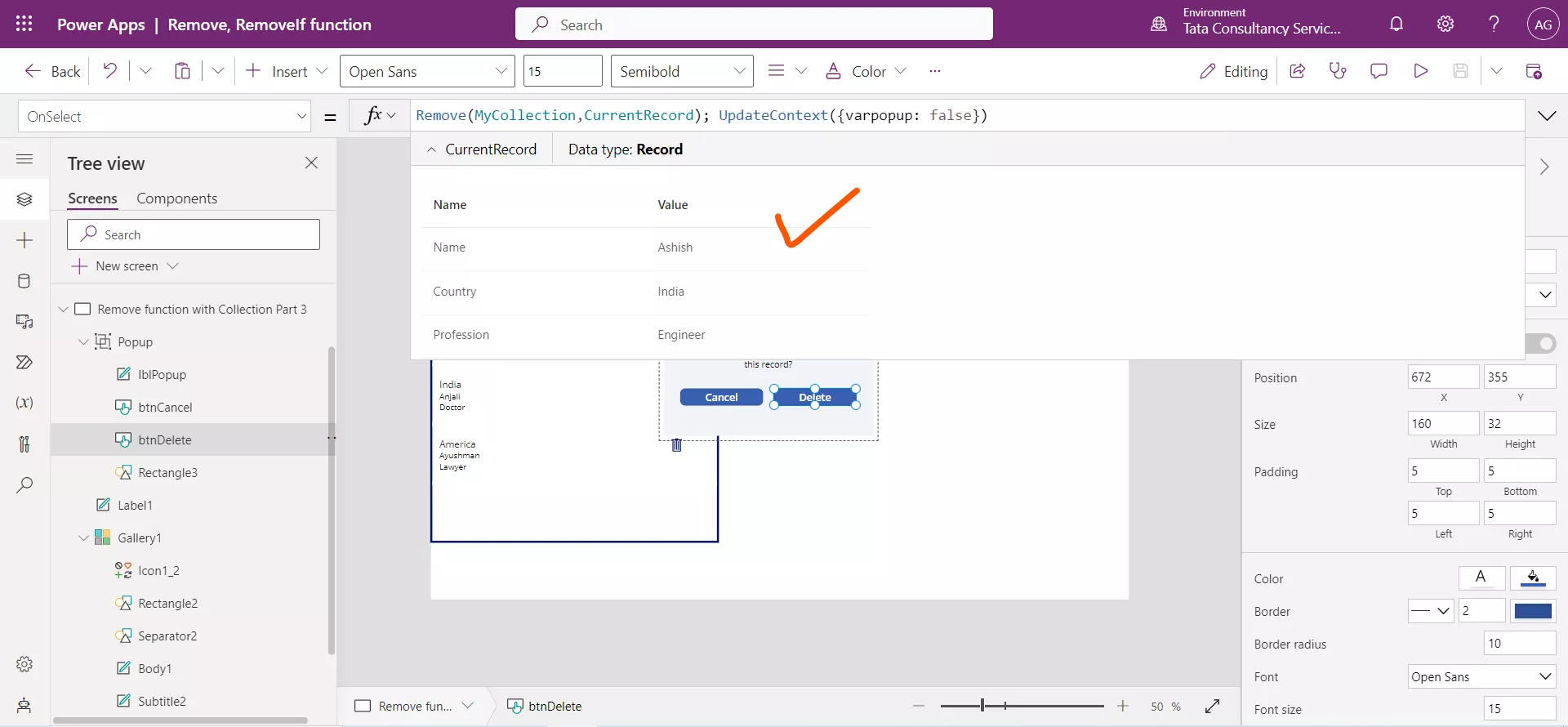Click the text alignment icon

(776, 71)
